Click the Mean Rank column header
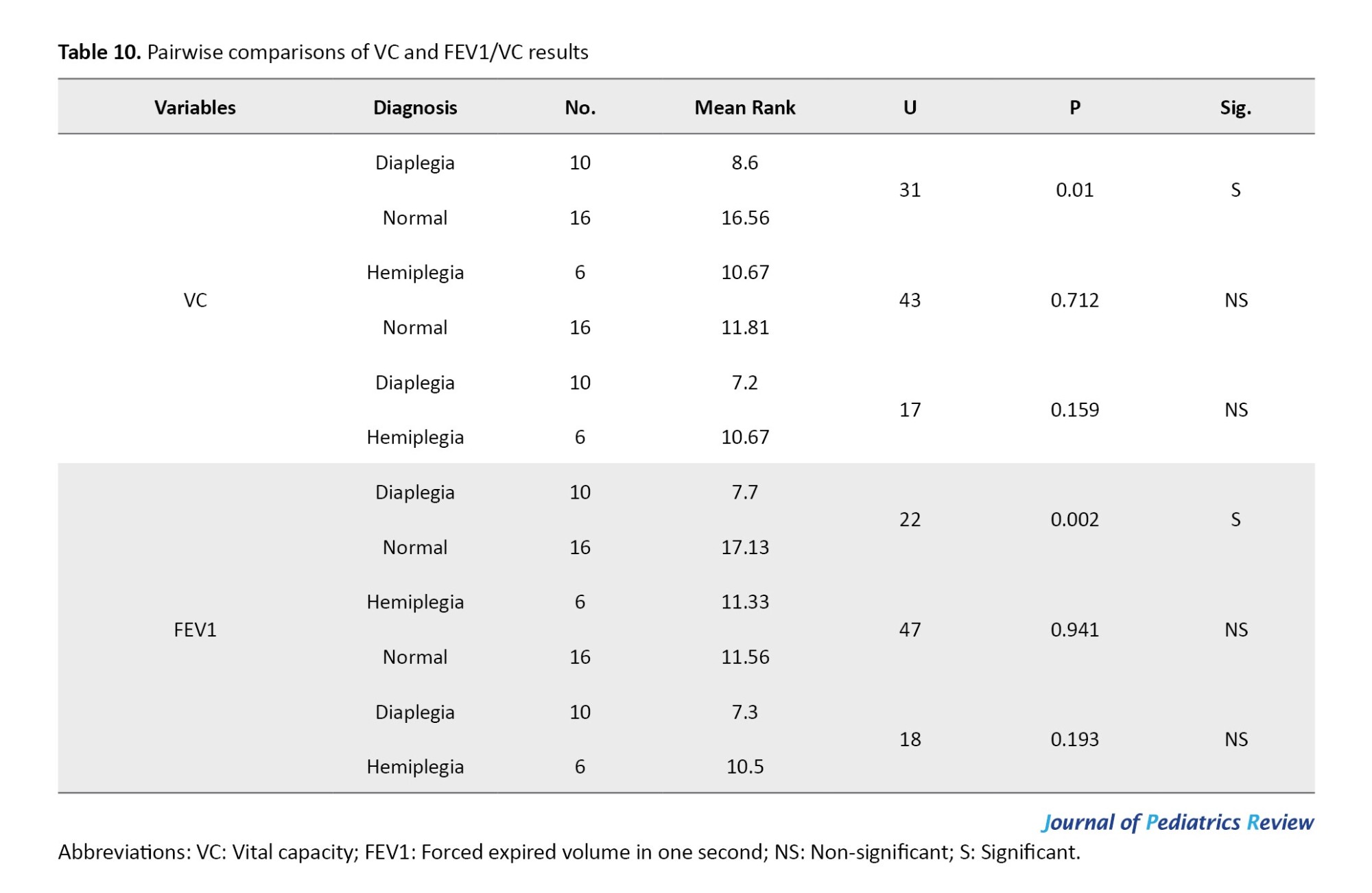 744,108
